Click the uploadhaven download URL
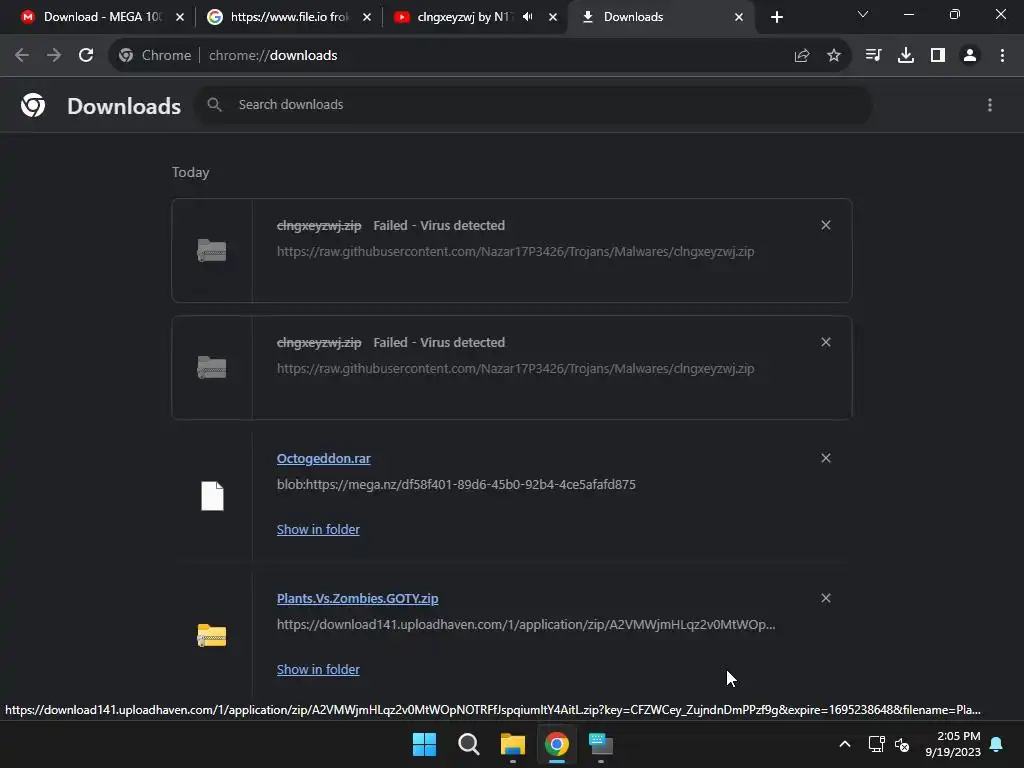 (x=526, y=624)
